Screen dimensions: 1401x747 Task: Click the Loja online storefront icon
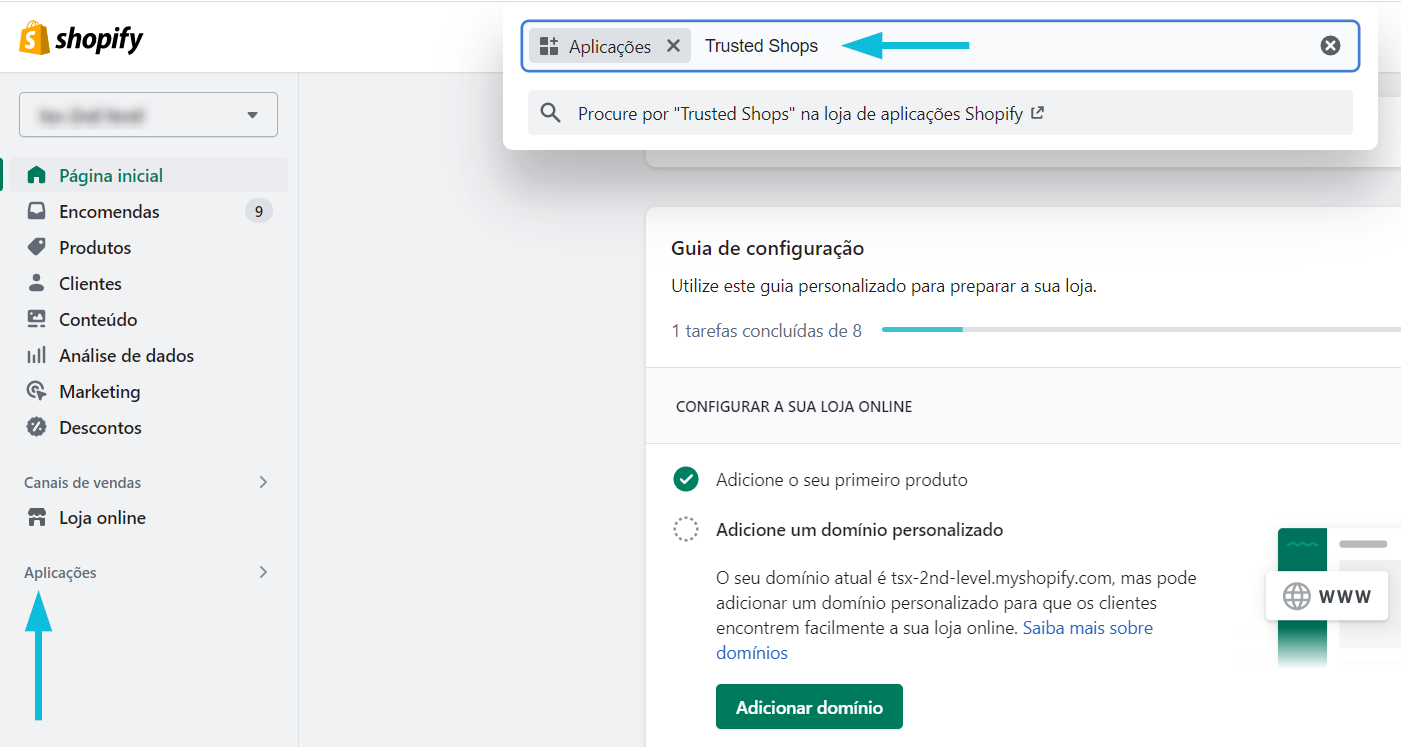click(x=36, y=517)
